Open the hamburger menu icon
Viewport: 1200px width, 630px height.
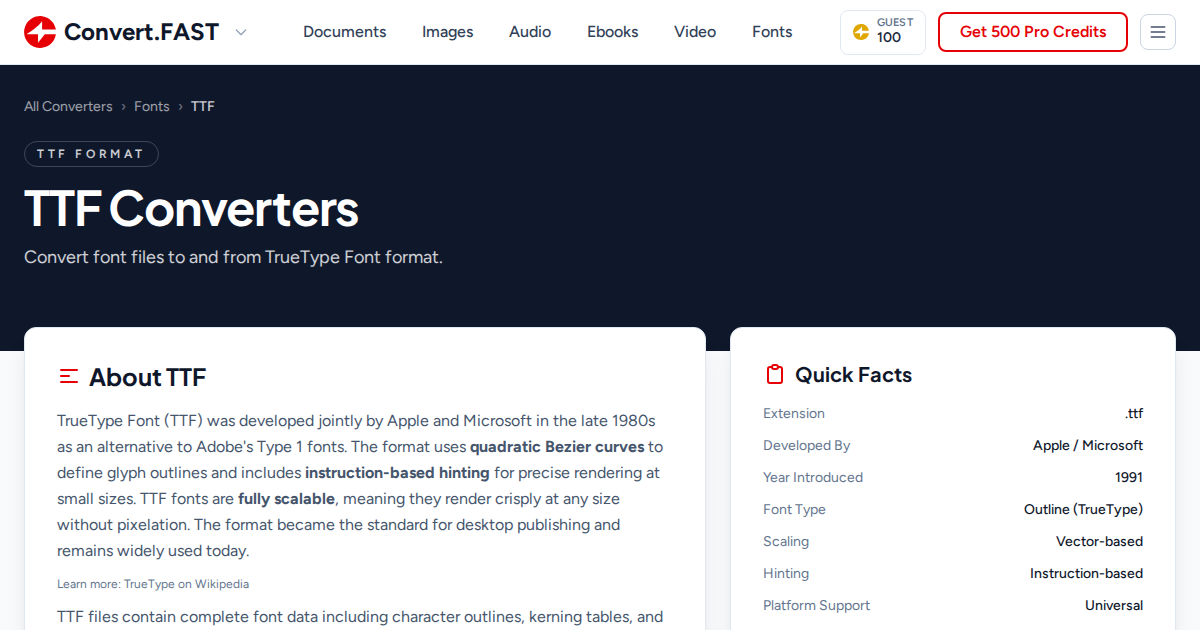pyautogui.click(x=1158, y=32)
